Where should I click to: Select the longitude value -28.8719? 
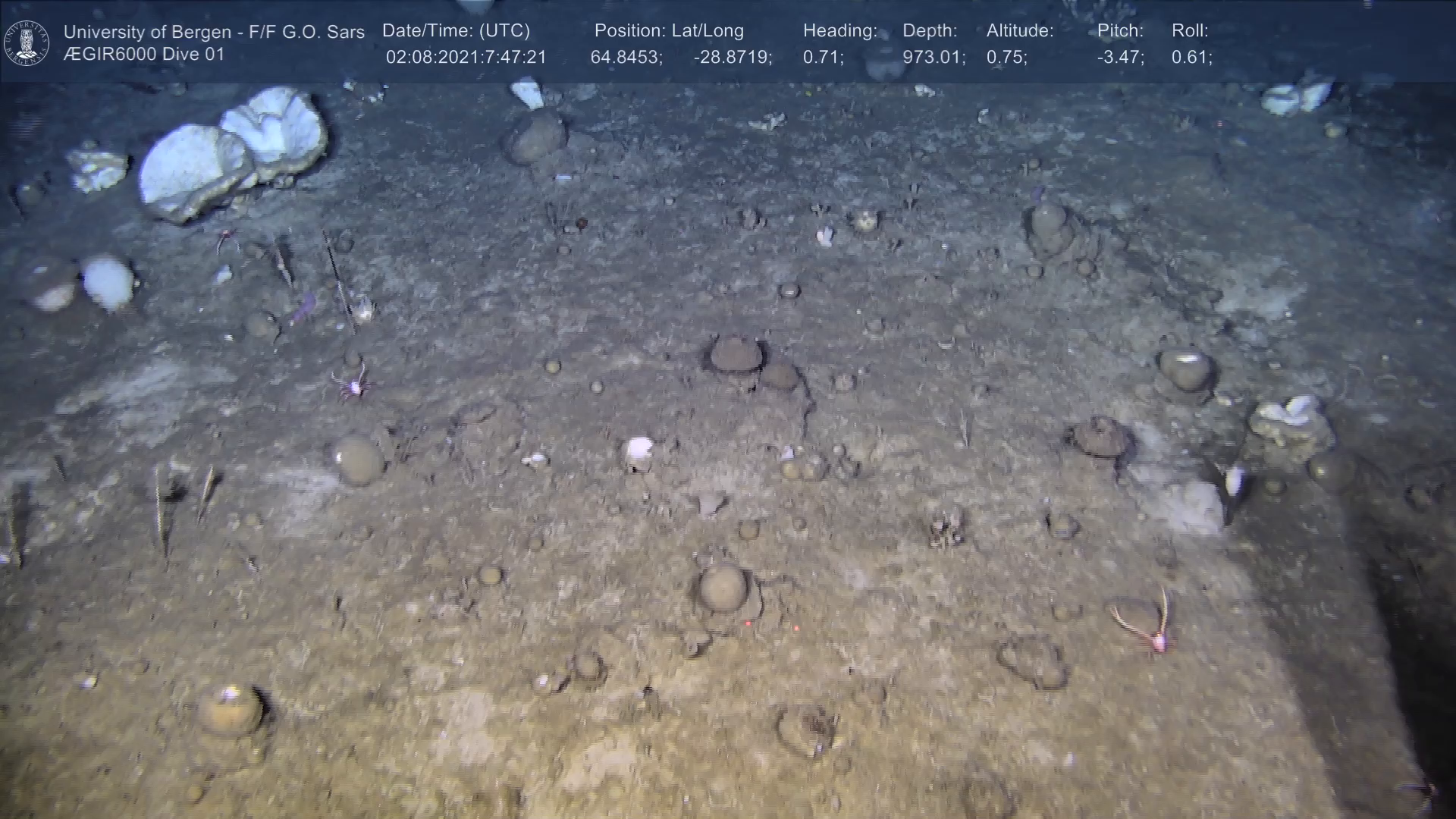pyautogui.click(x=732, y=58)
